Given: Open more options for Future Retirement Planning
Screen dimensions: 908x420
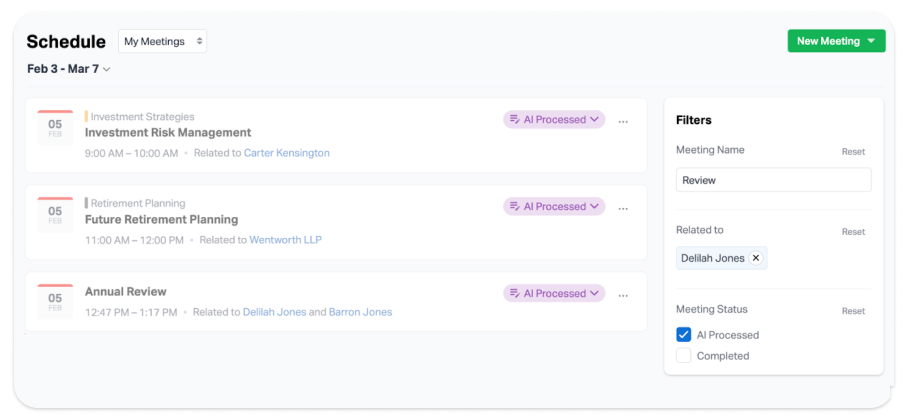Looking at the screenshot, I should (623, 208).
